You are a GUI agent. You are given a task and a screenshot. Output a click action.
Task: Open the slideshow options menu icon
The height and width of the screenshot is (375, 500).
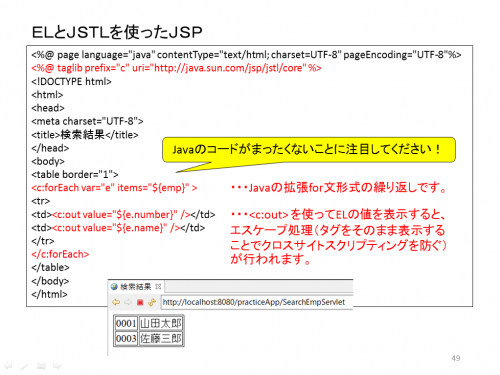point(41,366)
